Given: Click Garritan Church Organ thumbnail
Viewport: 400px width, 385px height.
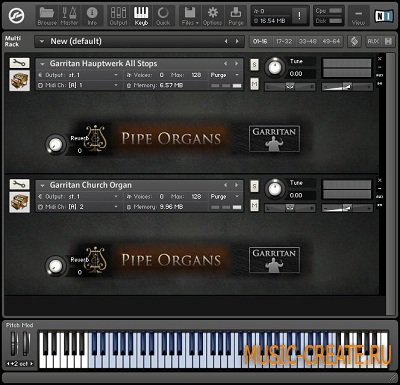Looking at the screenshot, I should [x=19, y=202].
